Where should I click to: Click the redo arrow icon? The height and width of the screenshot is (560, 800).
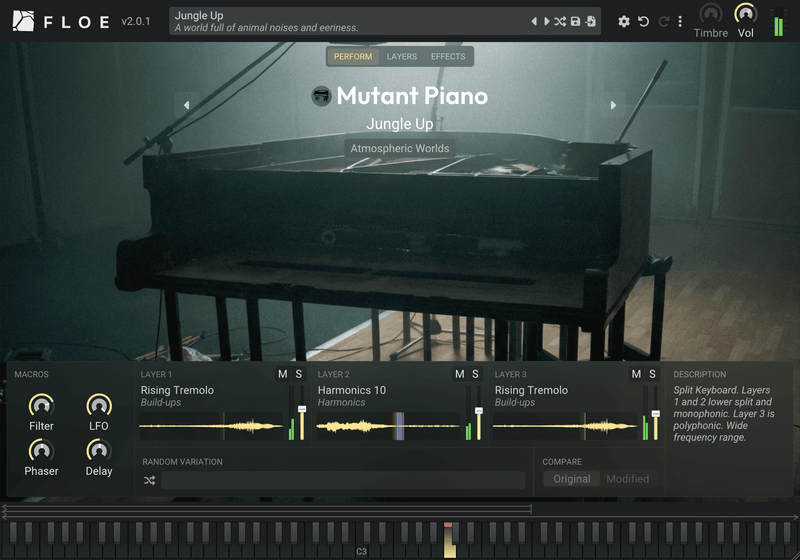point(663,21)
